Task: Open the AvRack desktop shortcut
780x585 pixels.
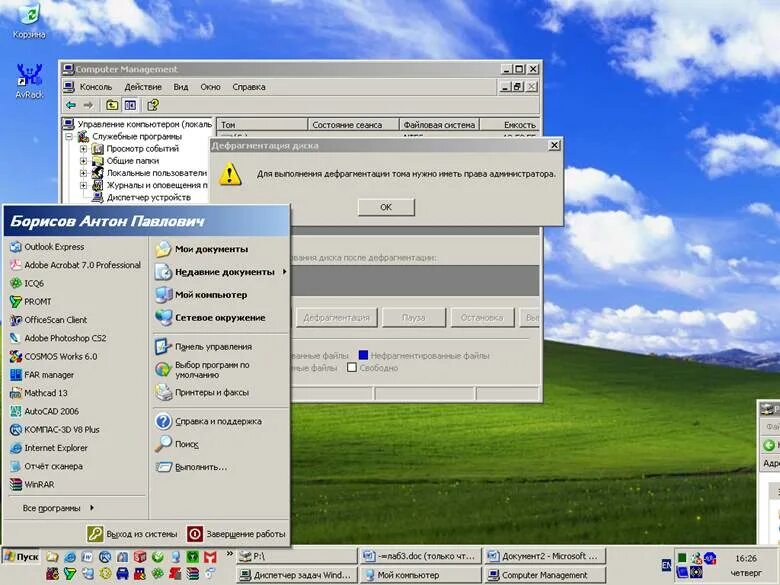Action: (x=29, y=81)
